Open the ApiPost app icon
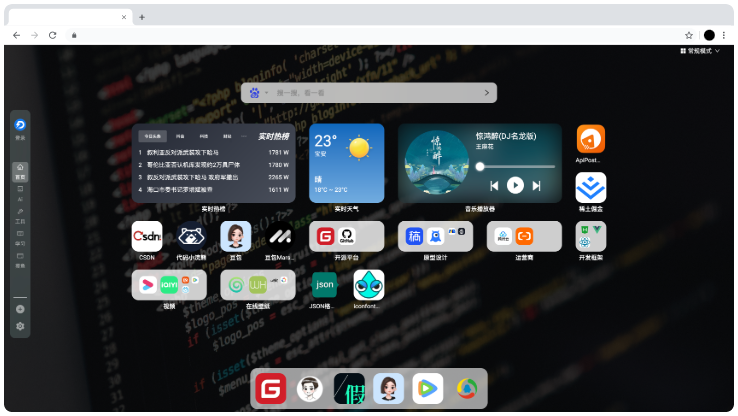 click(590, 139)
